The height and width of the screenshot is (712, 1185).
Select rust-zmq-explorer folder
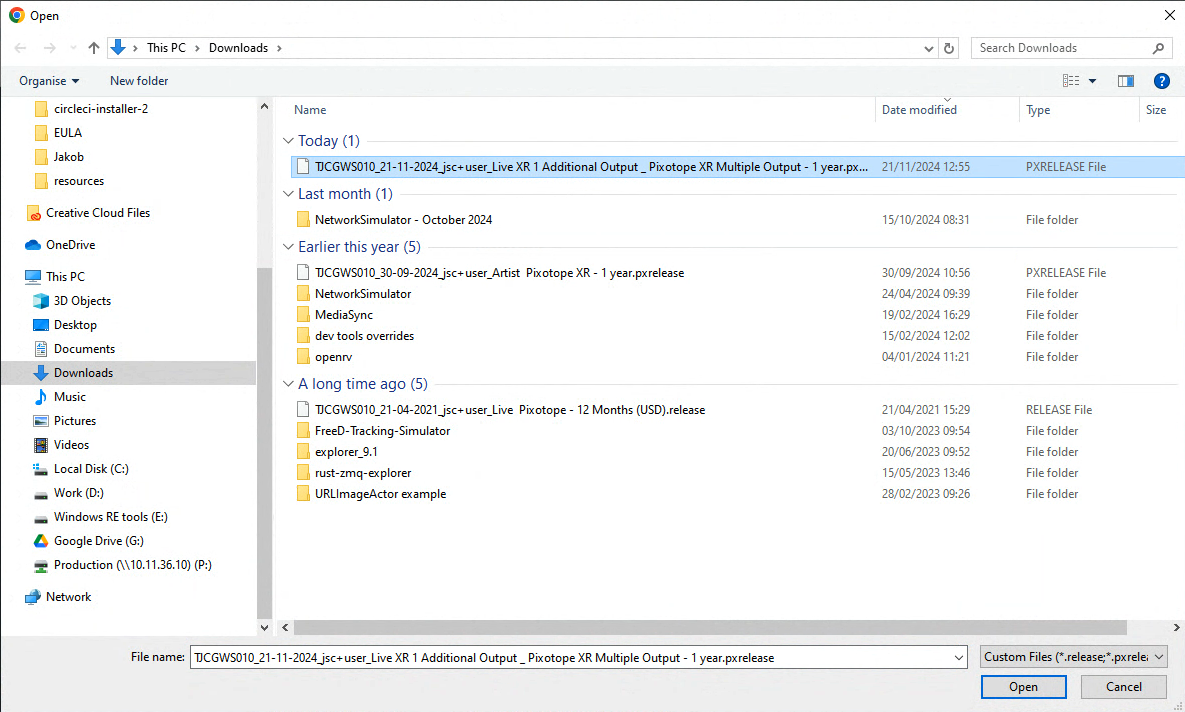click(363, 473)
